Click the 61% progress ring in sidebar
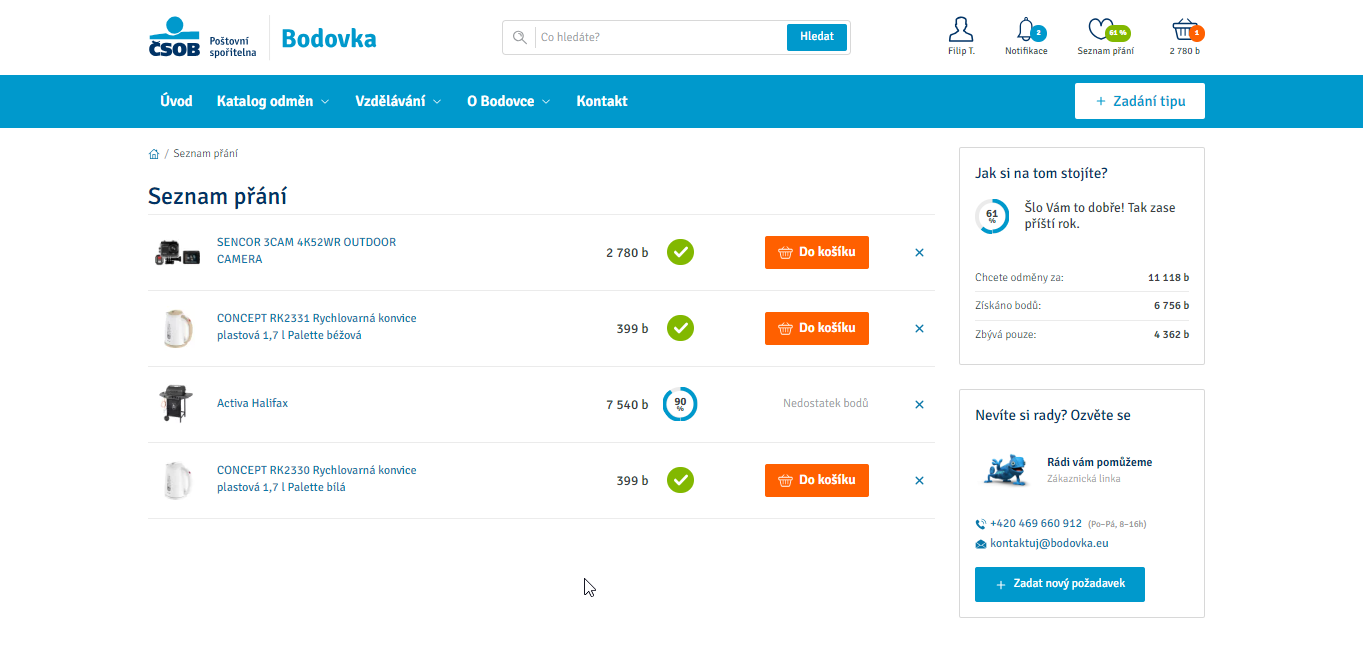This screenshot has height=657, width=1363. click(992, 216)
